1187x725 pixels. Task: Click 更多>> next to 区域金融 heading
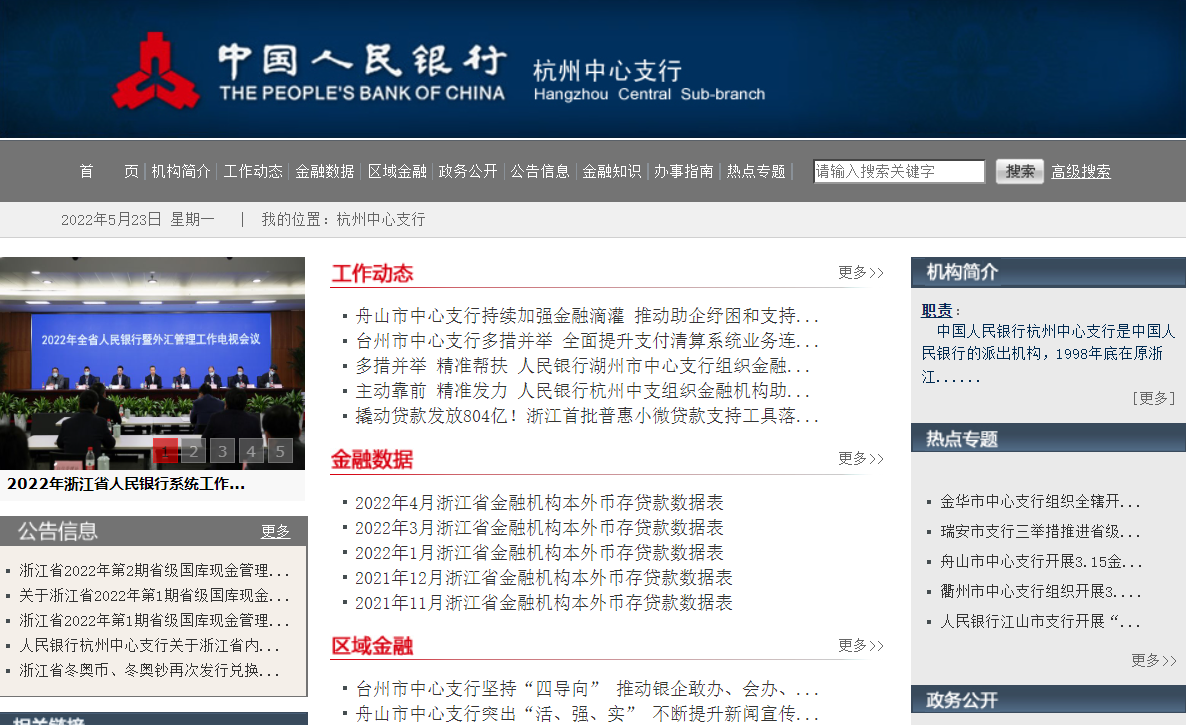click(861, 646)
